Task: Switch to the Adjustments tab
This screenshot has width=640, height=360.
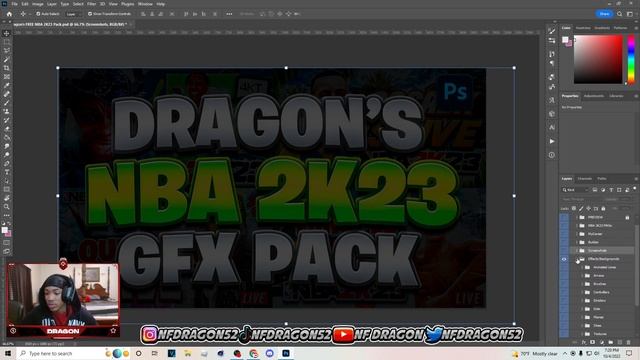Action: [593, 96]
